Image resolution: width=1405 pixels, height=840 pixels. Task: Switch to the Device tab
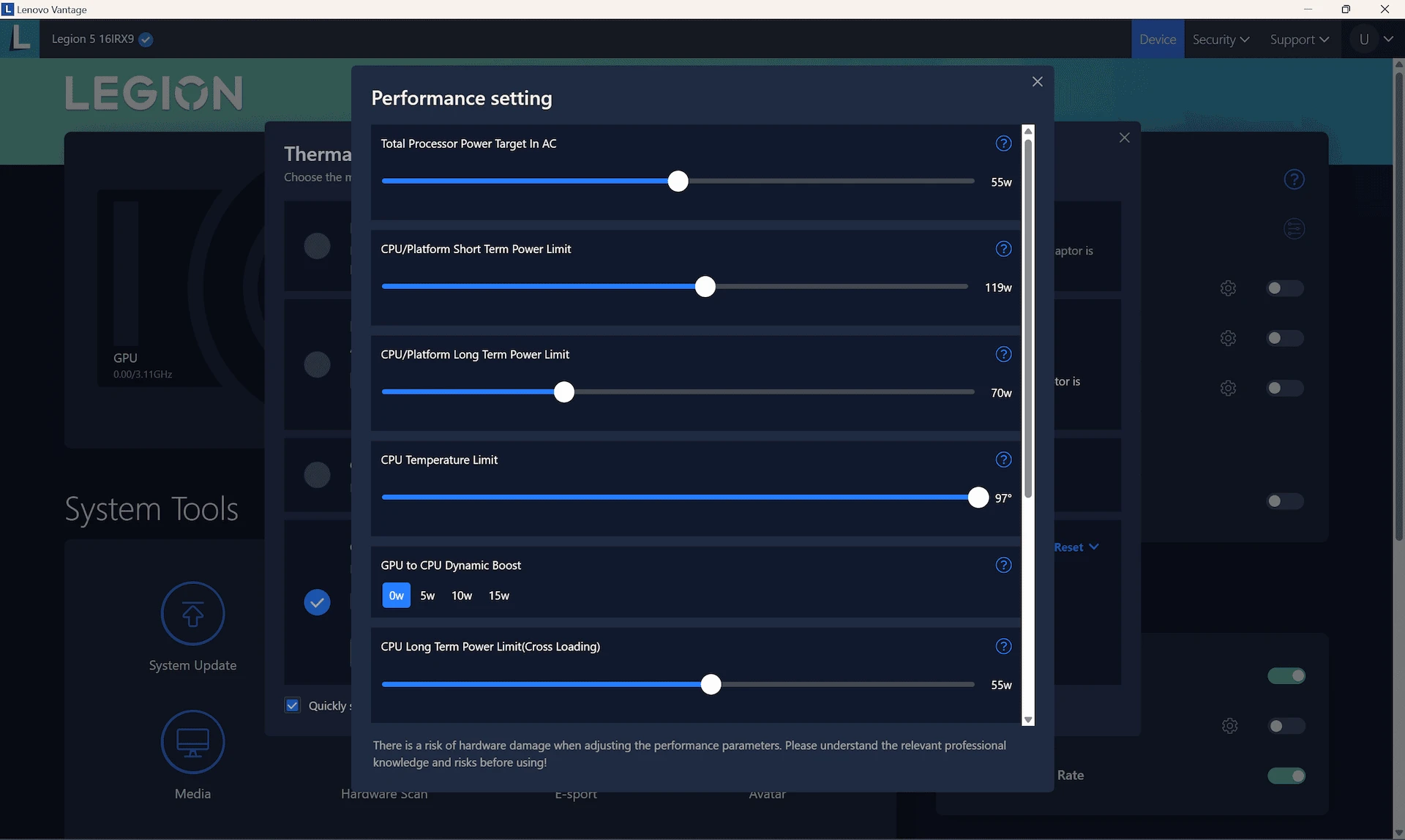(x=1157, y=40)
